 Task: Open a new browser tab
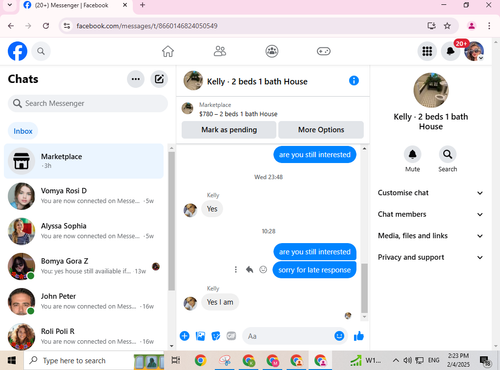click(x=142, y=5)
